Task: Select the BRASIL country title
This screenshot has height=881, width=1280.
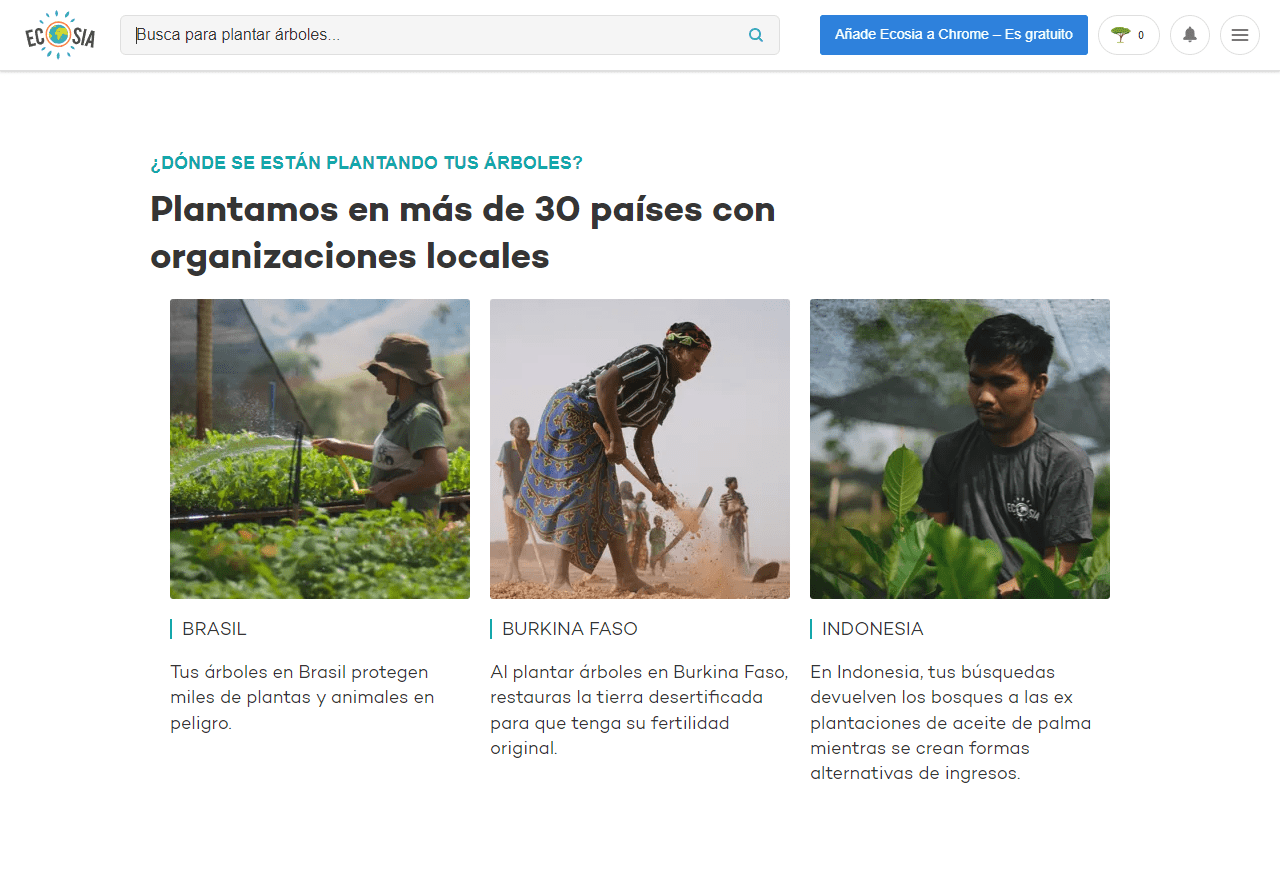Action: [x=214, y=629]
